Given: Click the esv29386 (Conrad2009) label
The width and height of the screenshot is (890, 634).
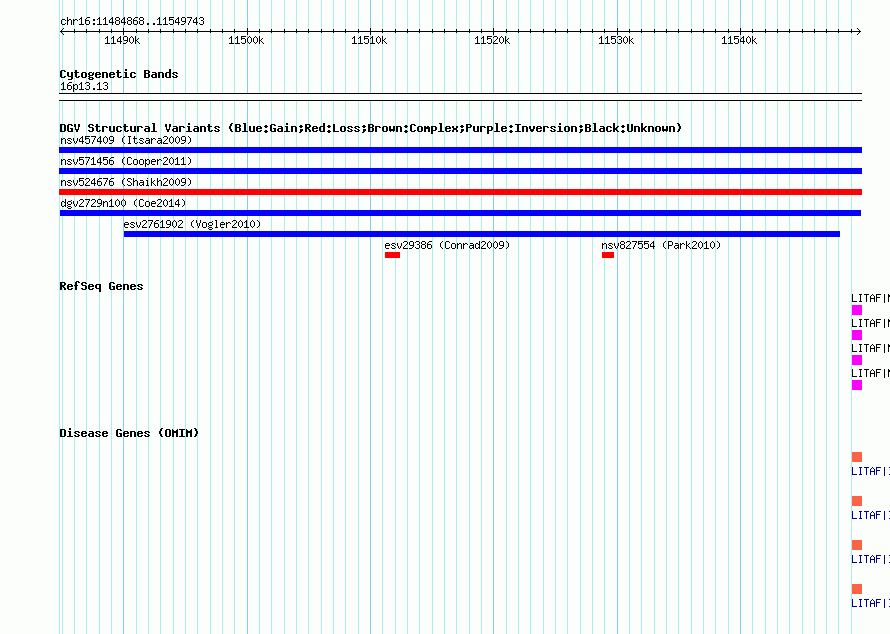Looking at the screenshot, I should (447, 245).
